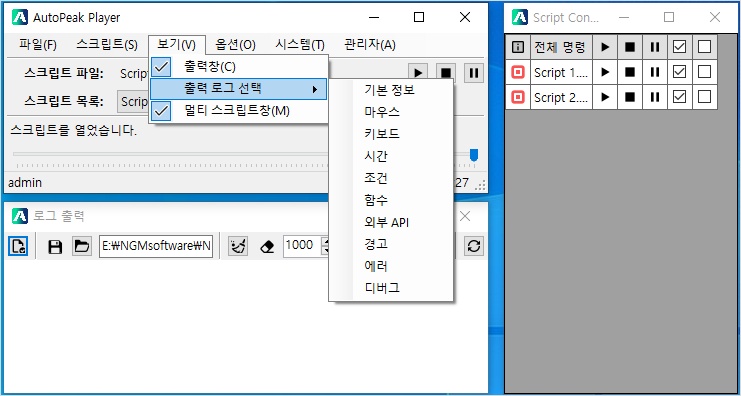The height and width of the screenshot is (396, 741).
Task: Click the refresh icon in 로그 출력
Action: pos(474,246)
